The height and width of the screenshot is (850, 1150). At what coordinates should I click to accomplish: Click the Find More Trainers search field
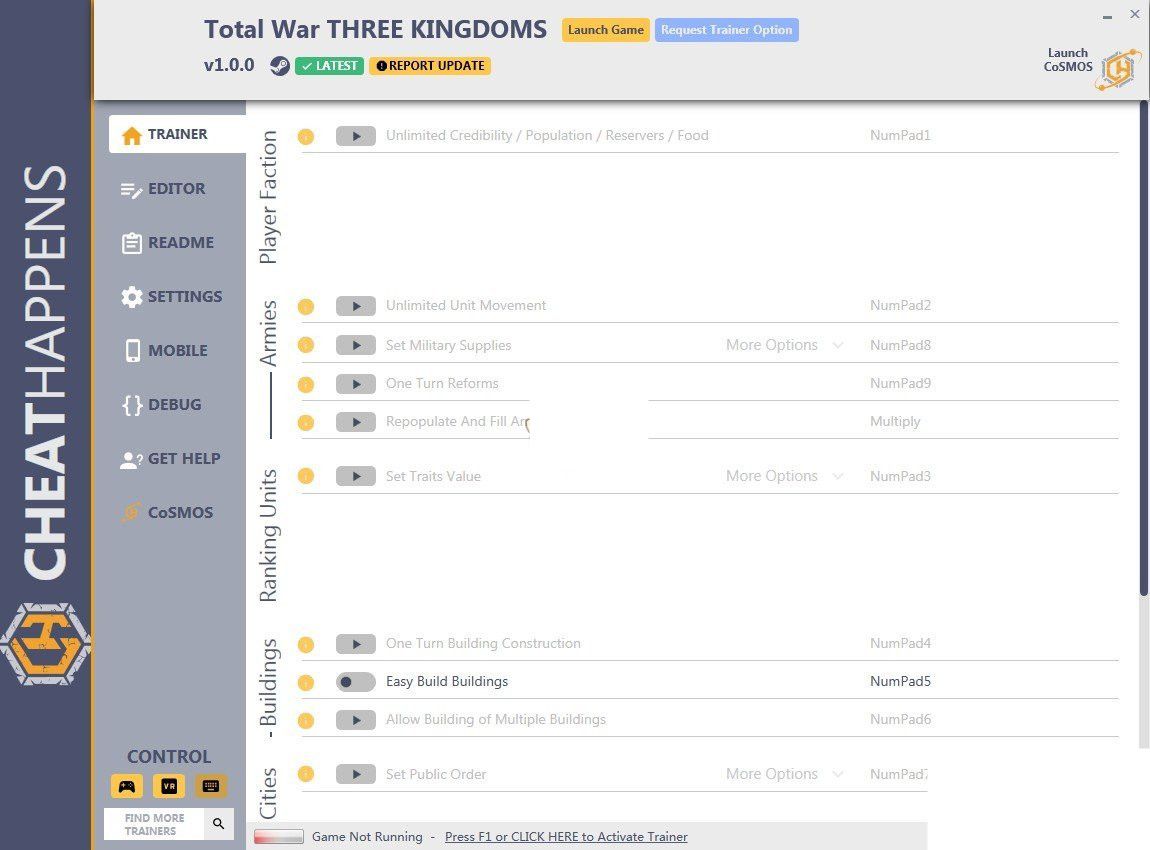154,824
